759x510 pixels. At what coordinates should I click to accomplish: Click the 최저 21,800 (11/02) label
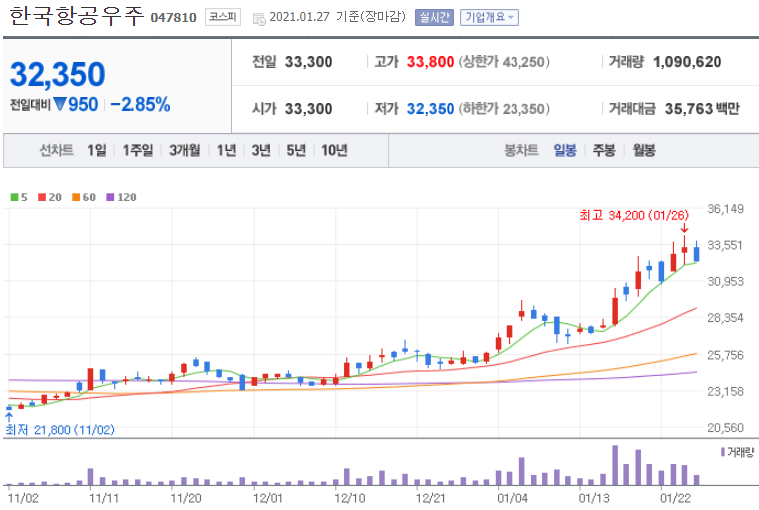(x=60, y=430)
